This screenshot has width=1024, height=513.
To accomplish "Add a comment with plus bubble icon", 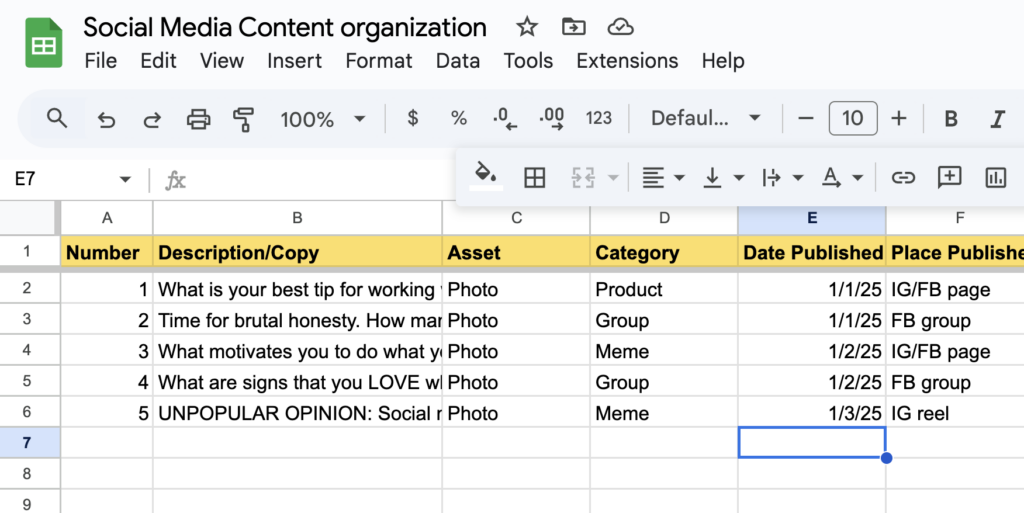I will tap(949, 177).
